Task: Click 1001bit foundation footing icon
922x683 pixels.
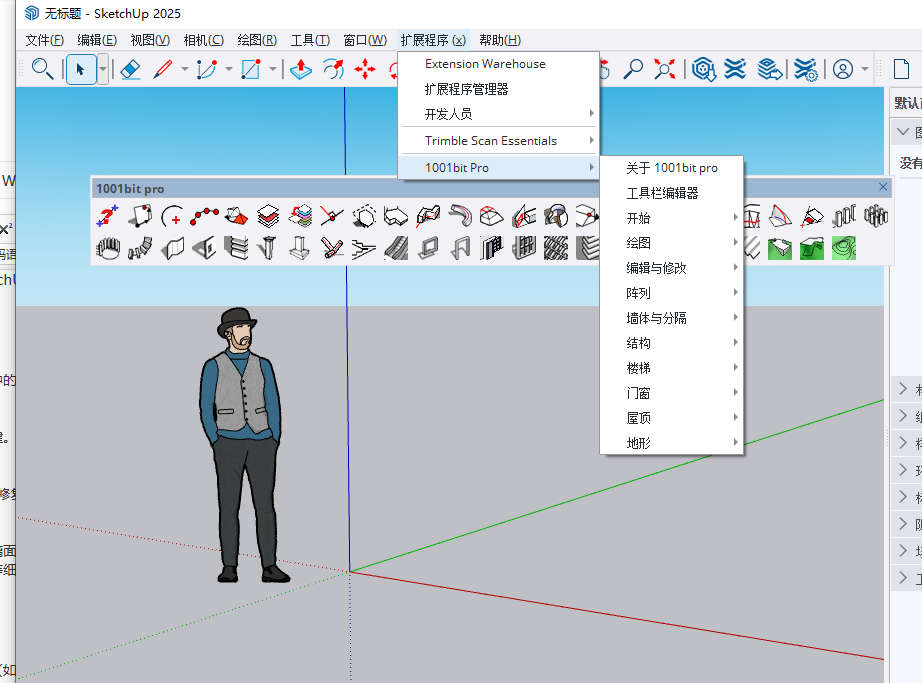Action: tap(300, 249)
